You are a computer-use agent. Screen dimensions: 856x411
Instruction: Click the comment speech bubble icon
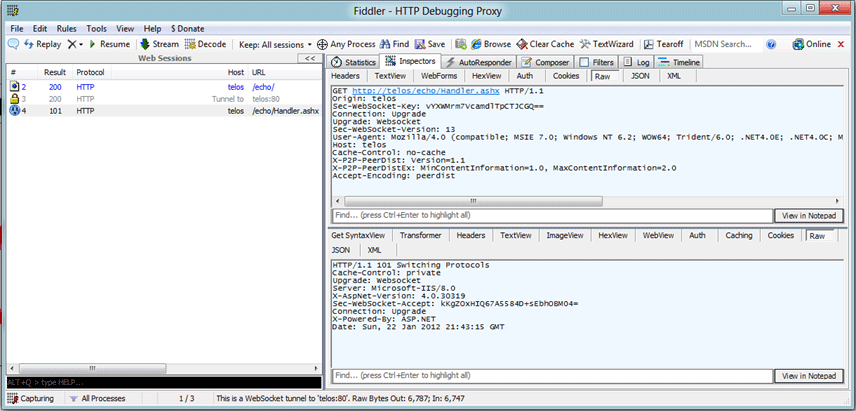(14, 44)
